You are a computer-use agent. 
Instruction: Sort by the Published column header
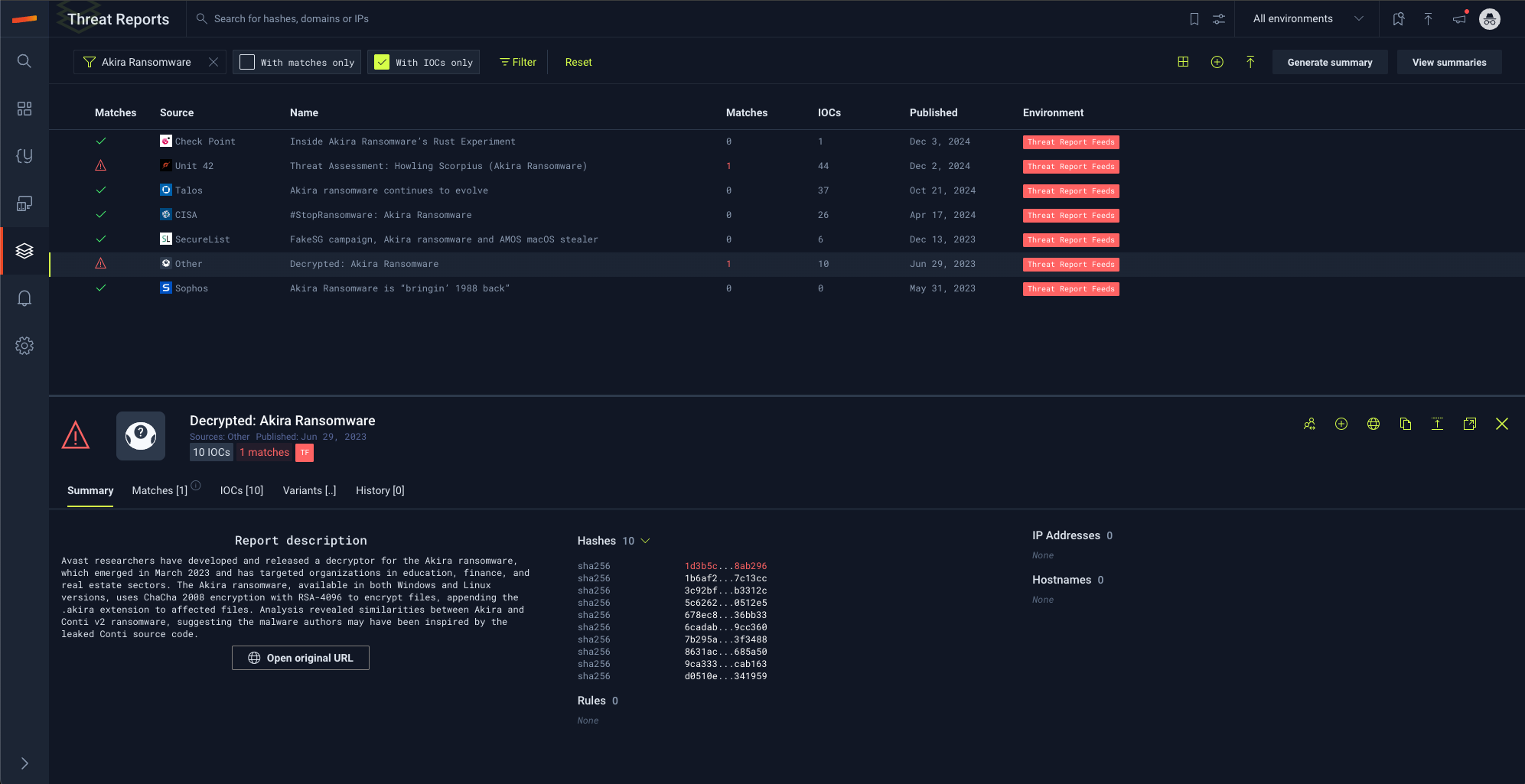[934, 112]
